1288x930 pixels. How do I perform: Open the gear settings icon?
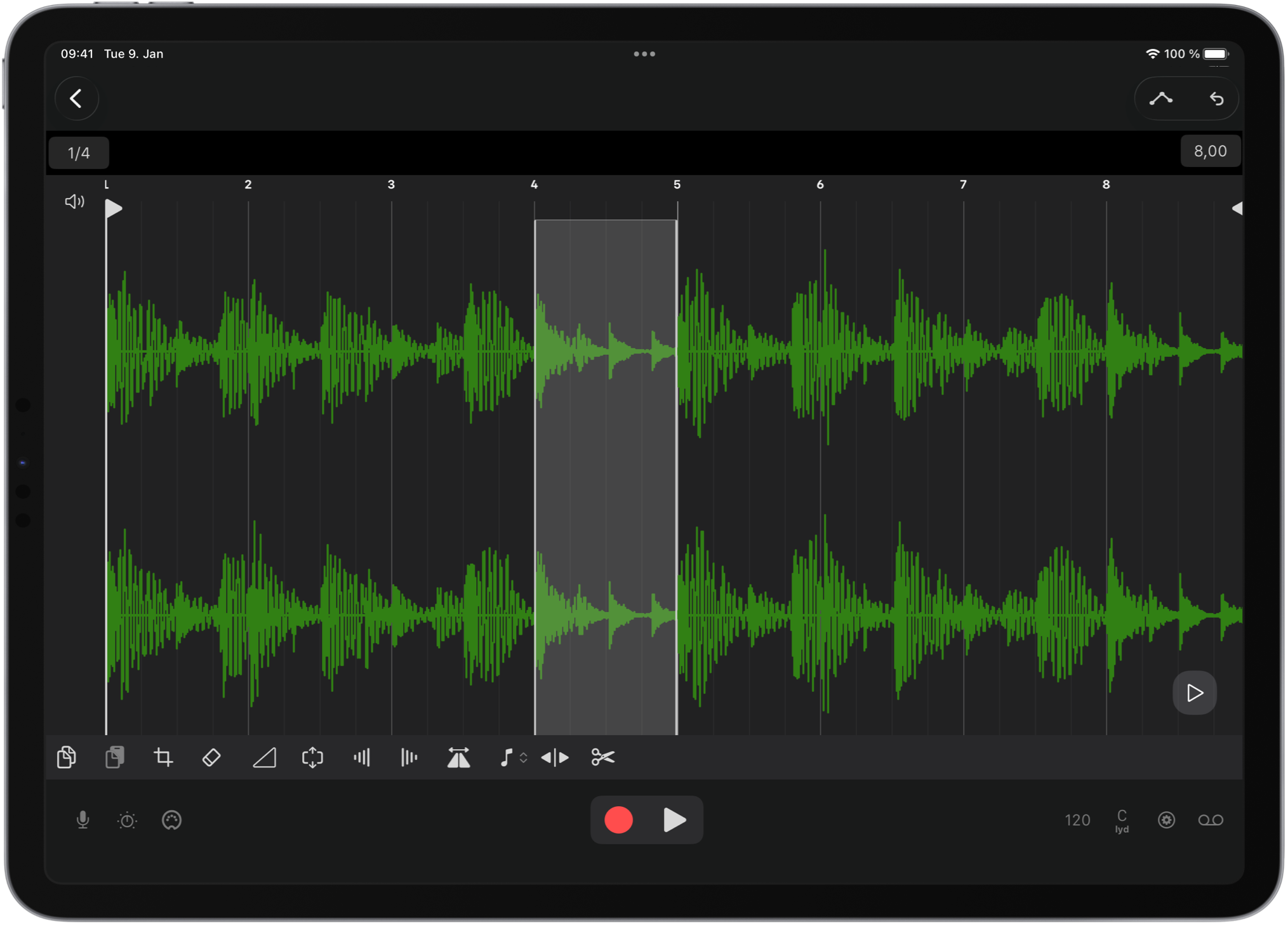(1166, 820)
